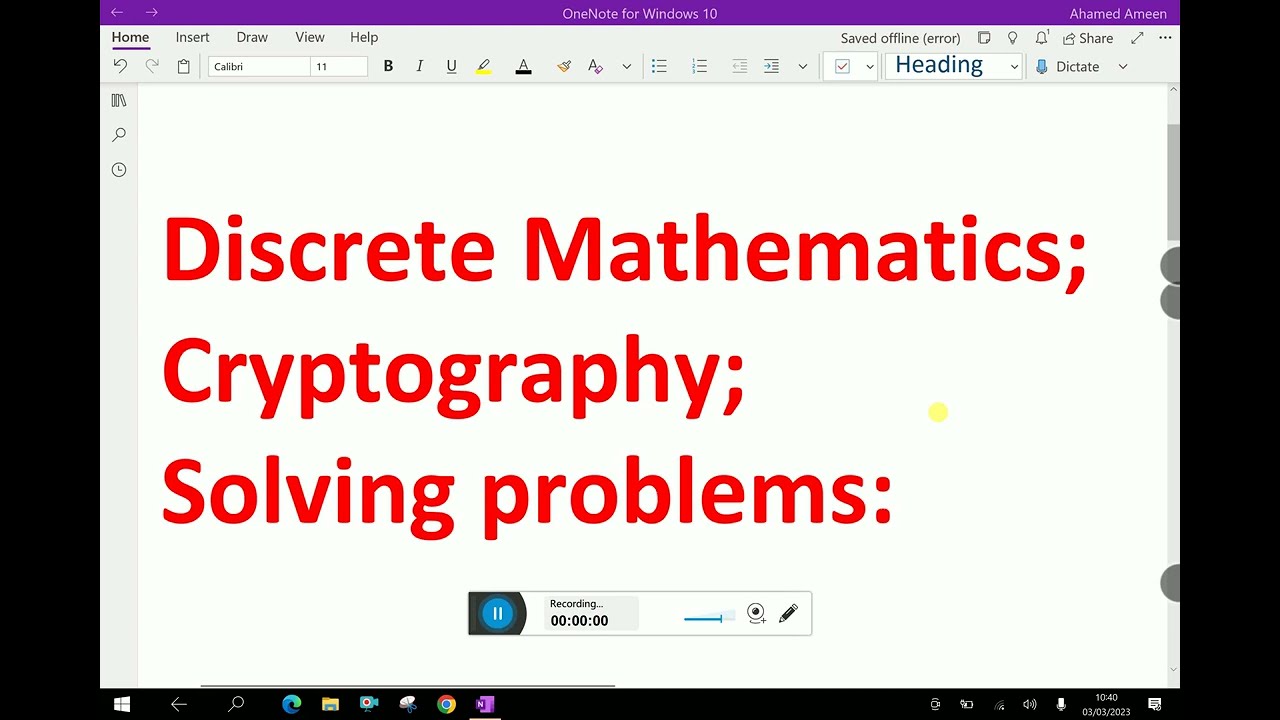Click the lightbulb Tell Me icon

tap(1012, 38)
